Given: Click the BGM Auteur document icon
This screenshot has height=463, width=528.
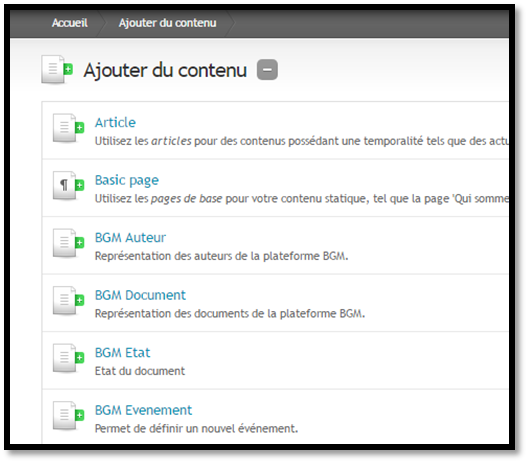Looking at the screenshot, I should 68,243.
